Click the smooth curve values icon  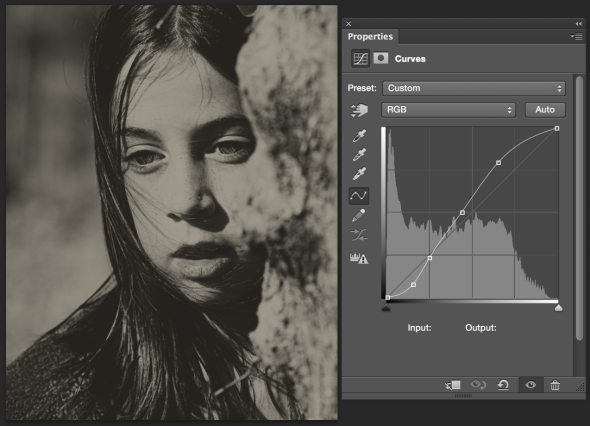pos(359,235)
